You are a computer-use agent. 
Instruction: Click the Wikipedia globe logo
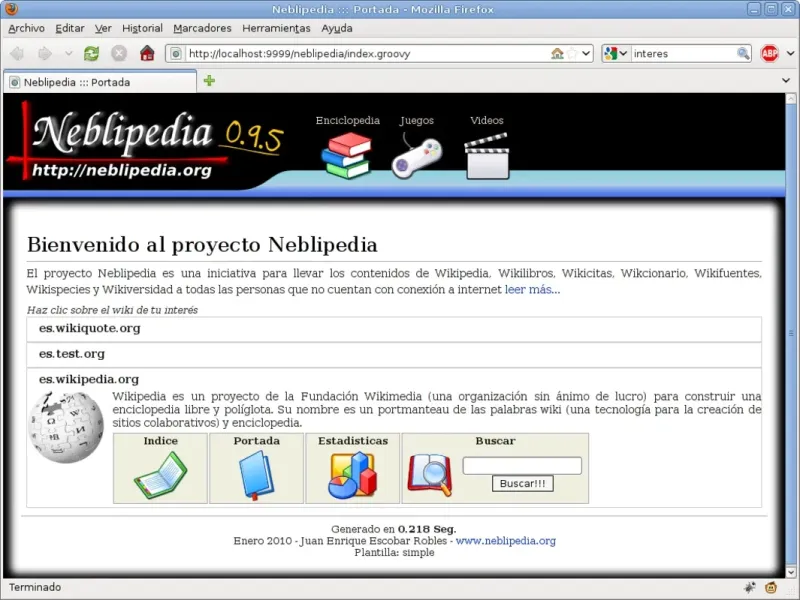(x=66, y=428)
